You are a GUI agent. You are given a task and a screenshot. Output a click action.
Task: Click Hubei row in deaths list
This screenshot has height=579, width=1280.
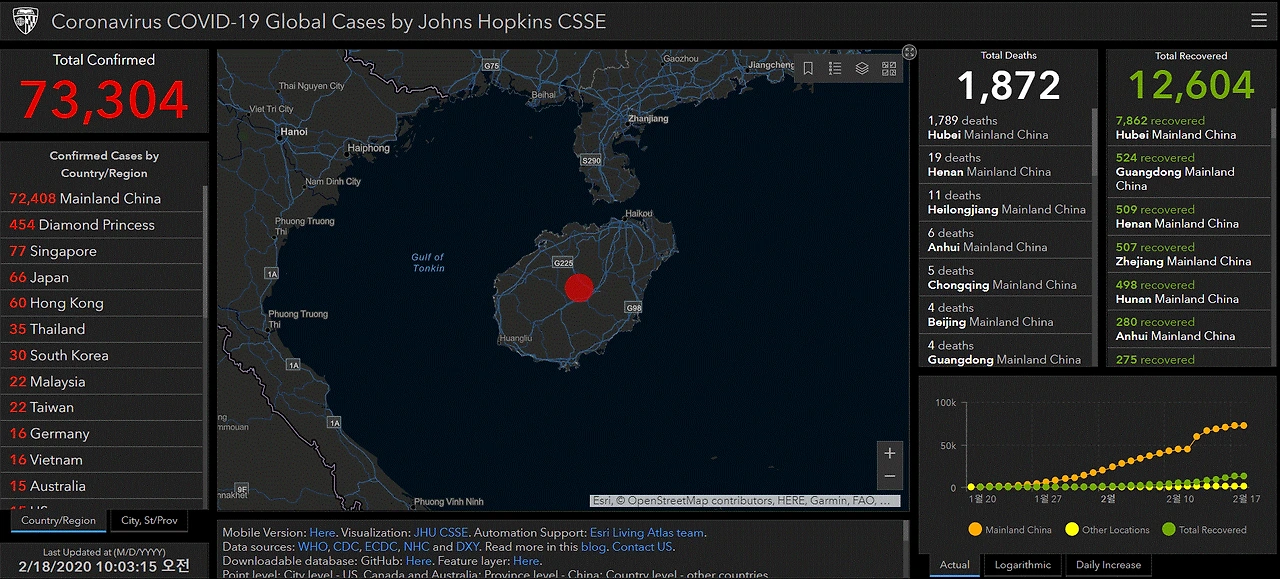pos(1007,127)
